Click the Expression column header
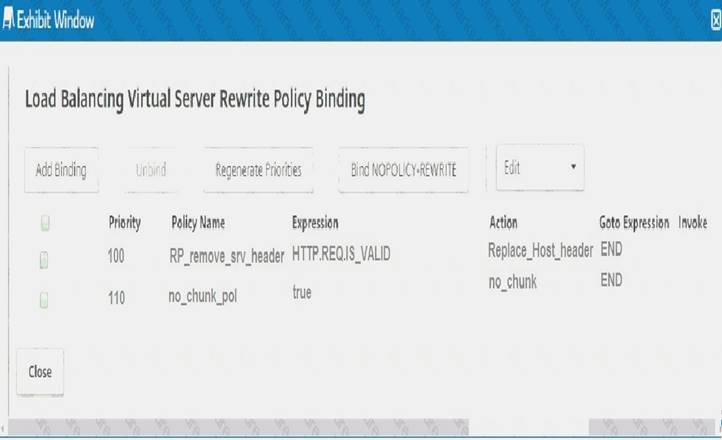This screenshot has width=722, height=440. tap(315, 223)
